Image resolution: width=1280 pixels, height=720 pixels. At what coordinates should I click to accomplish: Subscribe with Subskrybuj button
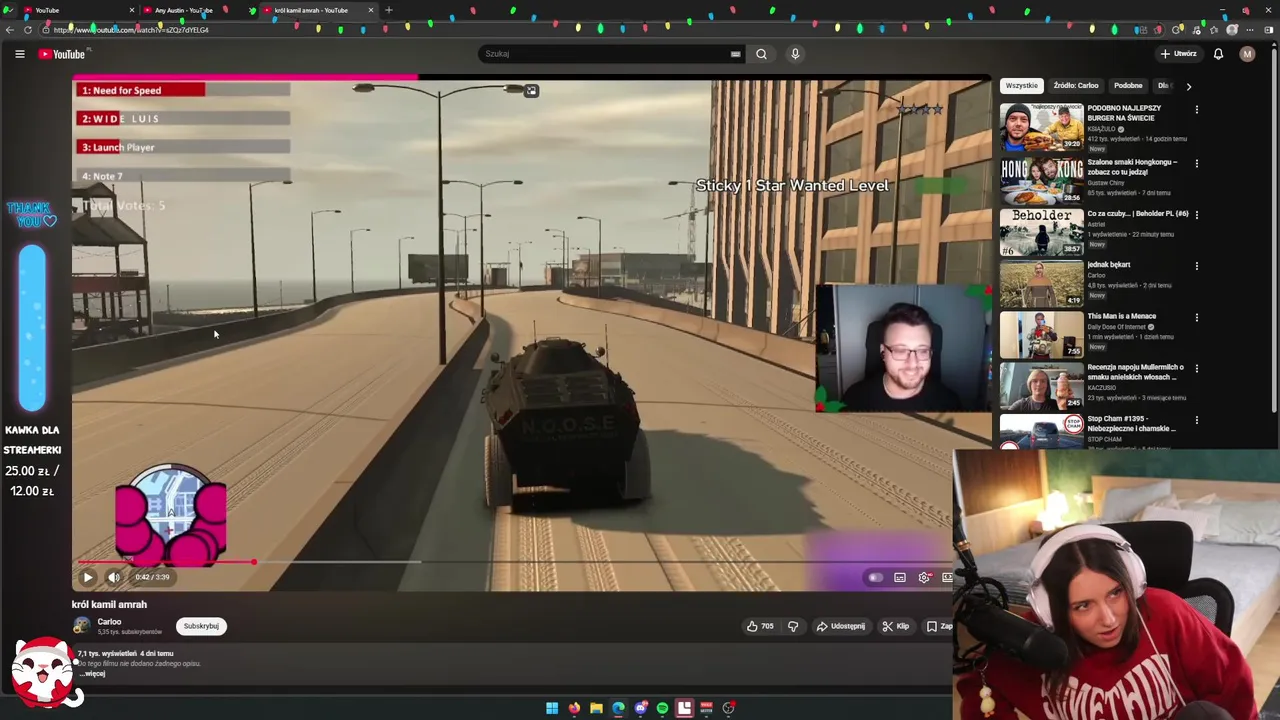pos(201,626)
